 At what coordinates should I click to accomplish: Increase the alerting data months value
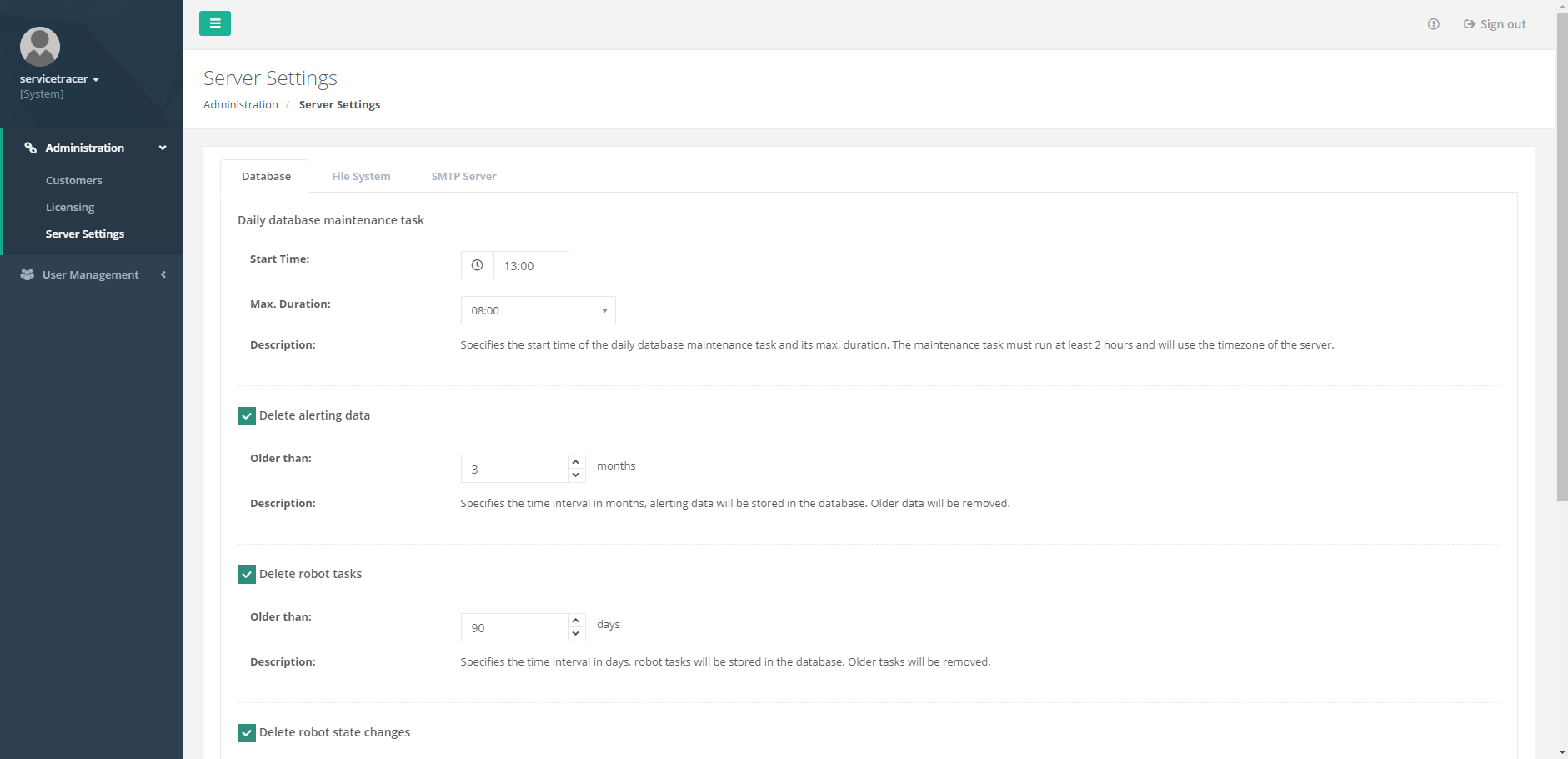(x=576, y=462)
